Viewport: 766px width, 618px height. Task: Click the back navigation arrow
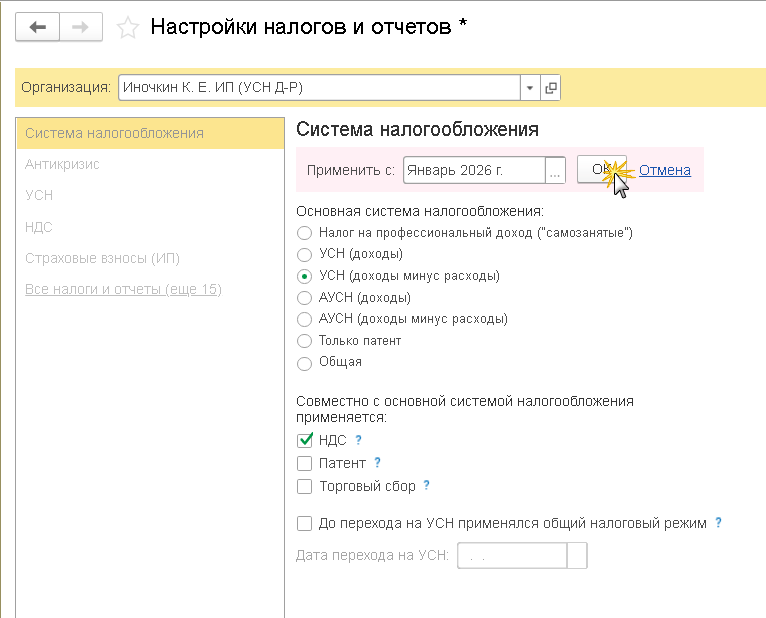38,27
